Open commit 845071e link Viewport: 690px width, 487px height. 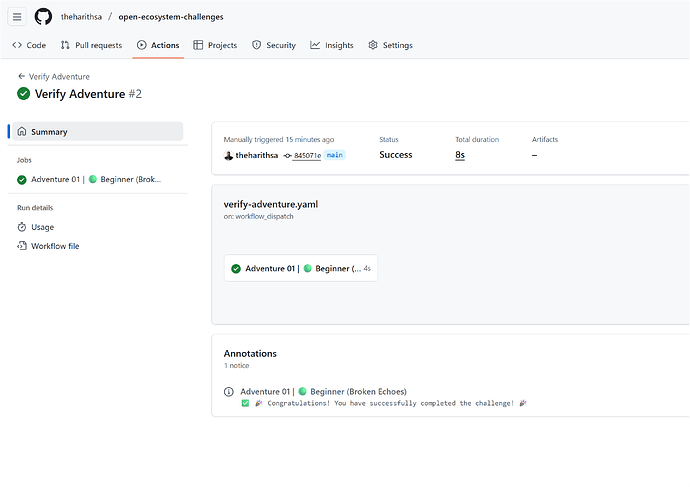coord(307,155)
